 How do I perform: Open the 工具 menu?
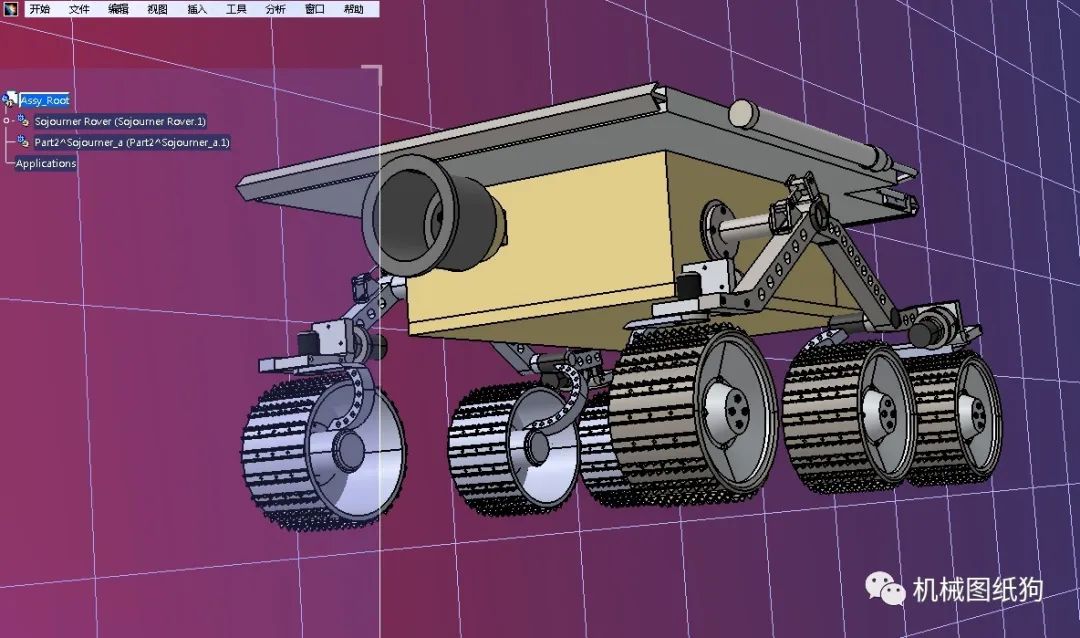pyautogui.click(x=236, y=9)
